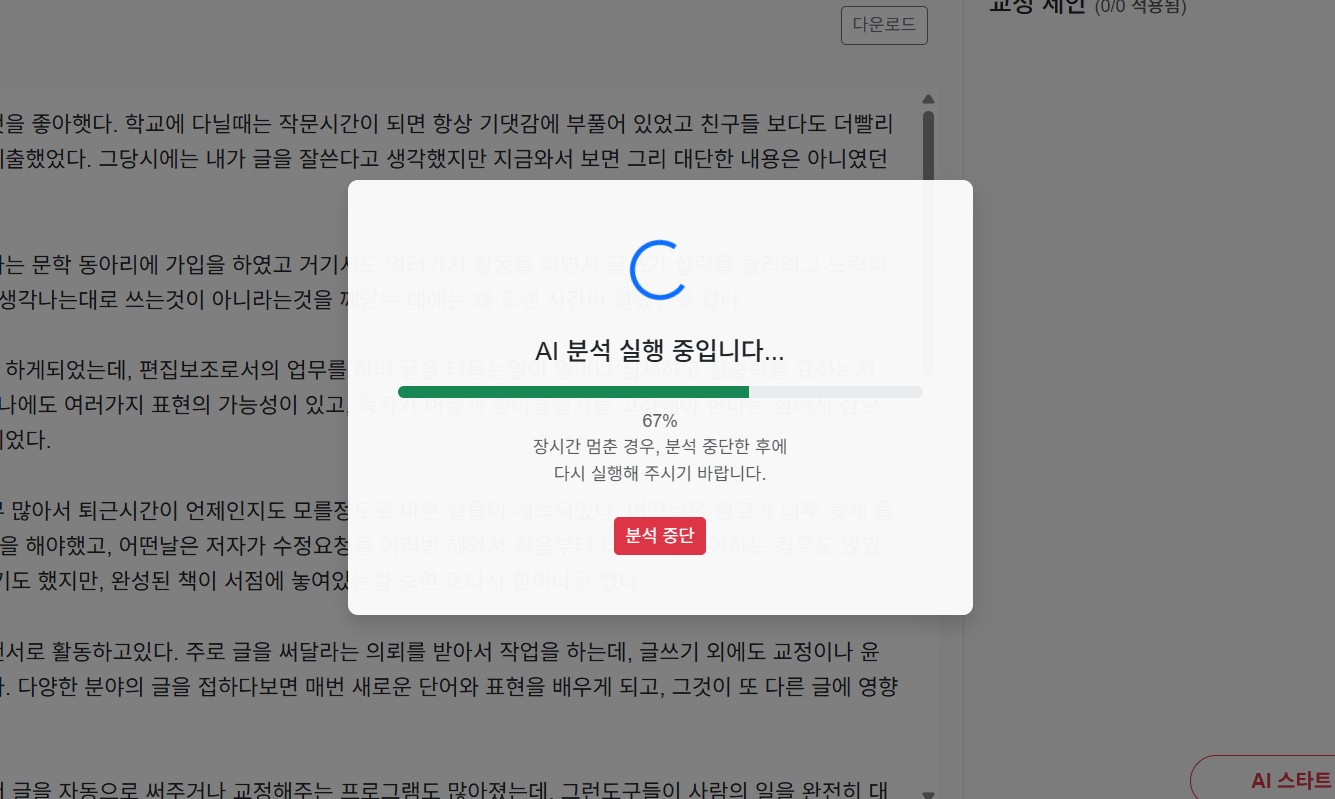
Task: Click the 67% progress label
Action: 660,420
